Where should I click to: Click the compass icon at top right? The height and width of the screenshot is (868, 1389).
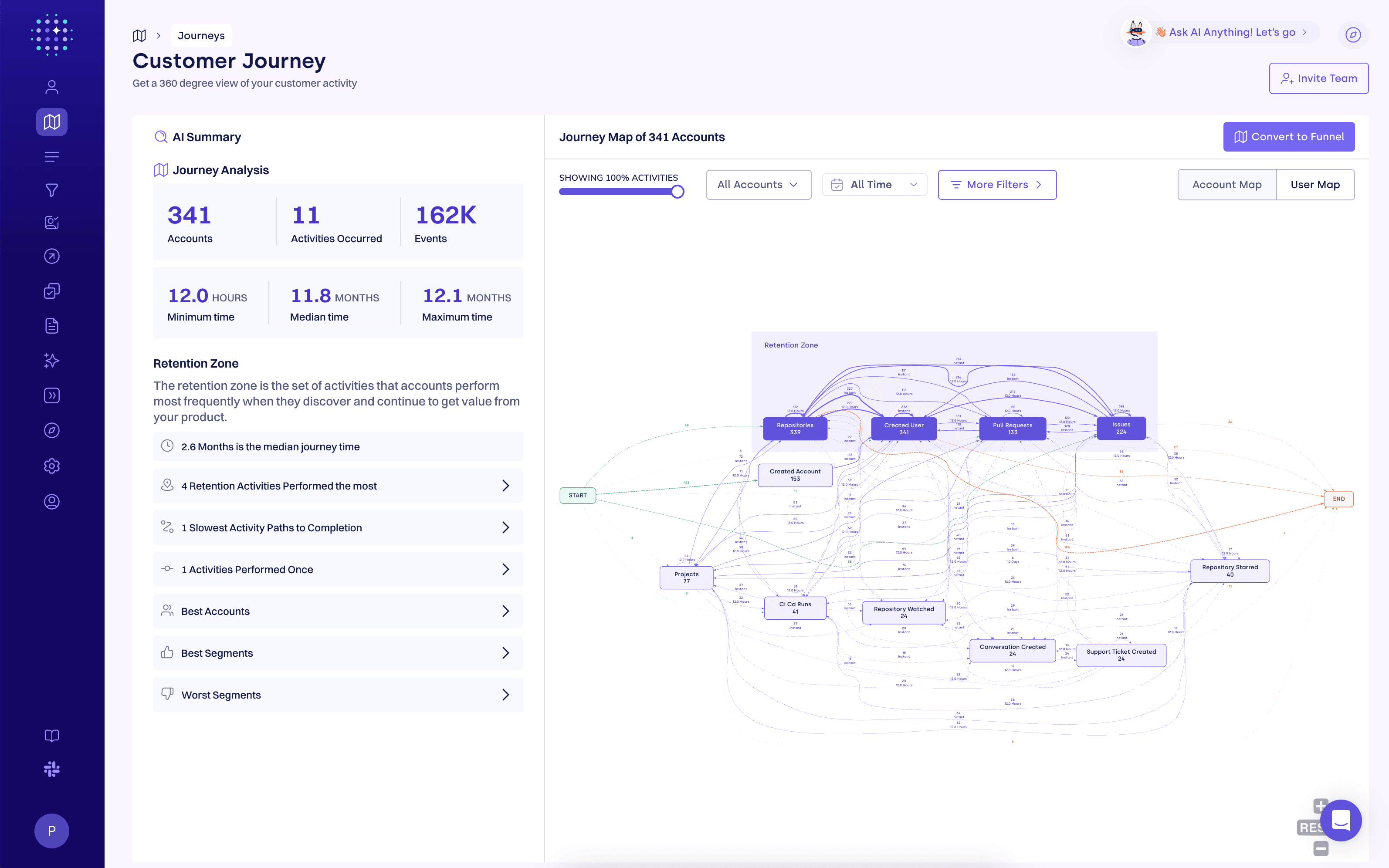pos(1353,34)
